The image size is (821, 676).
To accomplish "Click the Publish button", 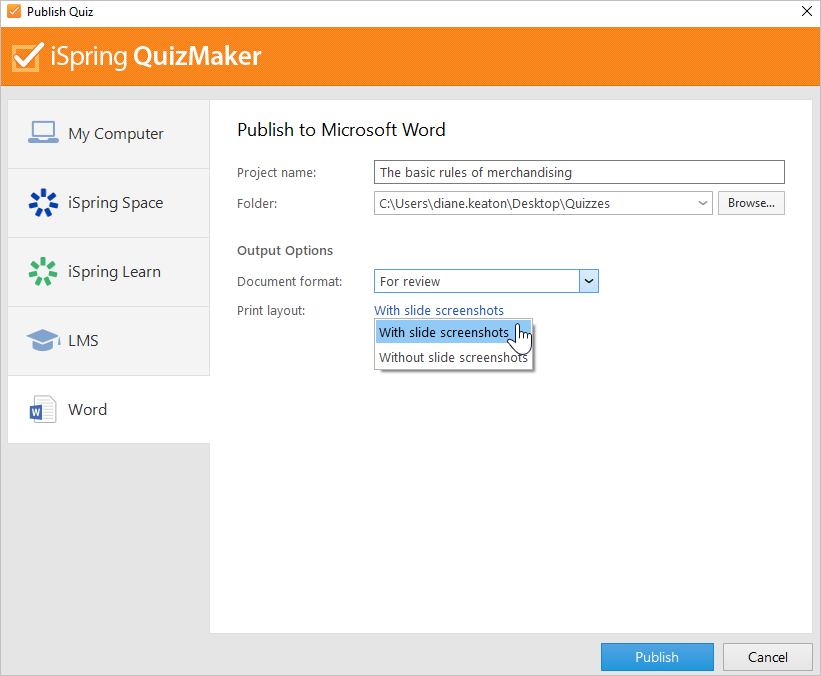I will tap(657, 657).
